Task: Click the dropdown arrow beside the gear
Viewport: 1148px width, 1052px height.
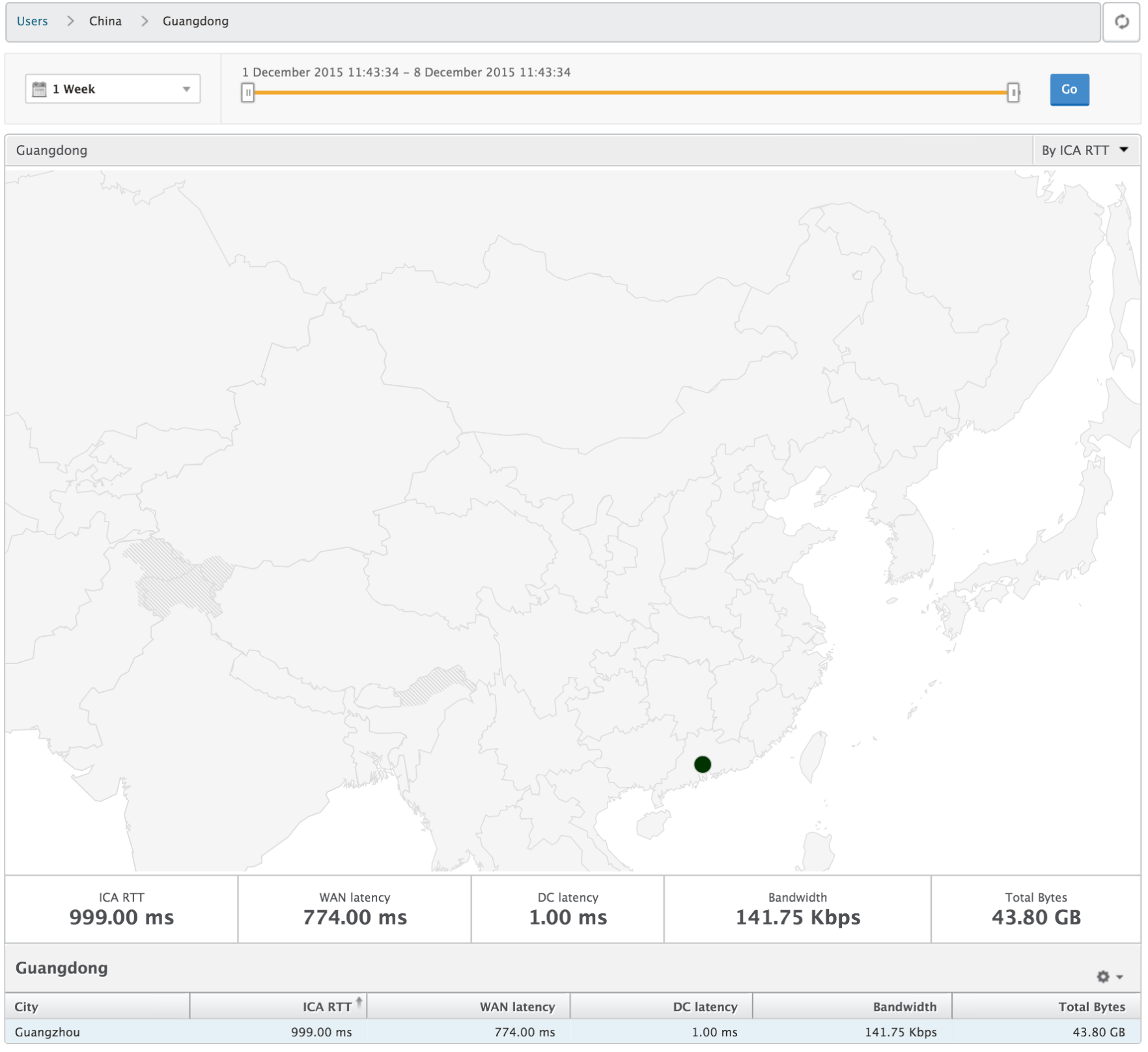Action: click(x=1120, y=976)
